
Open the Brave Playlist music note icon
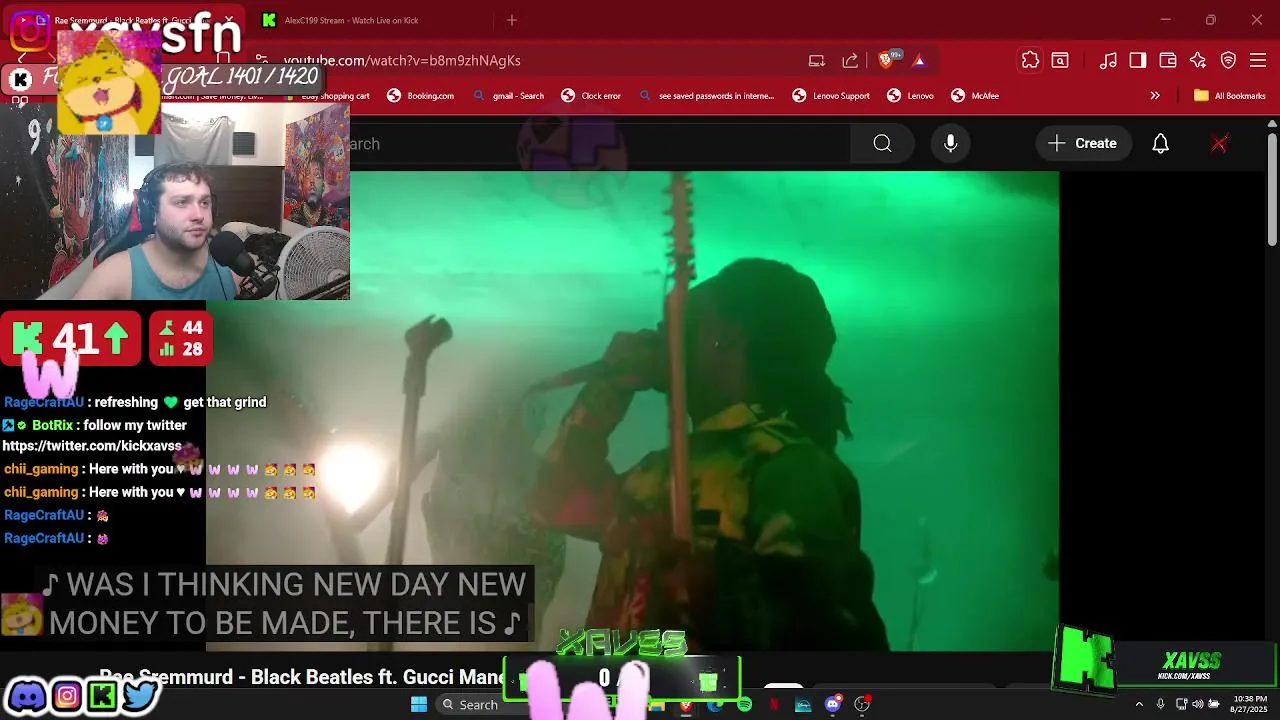pyautogui.click(x=1108, y=61)
